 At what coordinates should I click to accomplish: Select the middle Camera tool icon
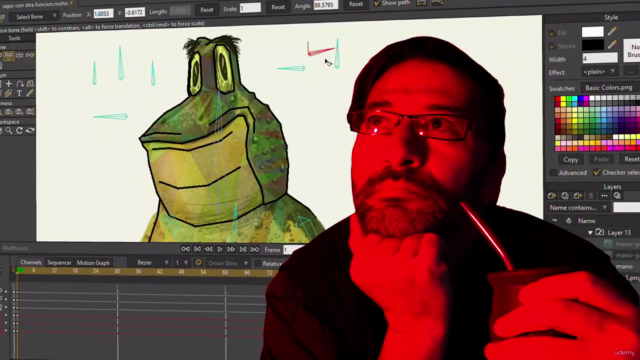[19, 111]
